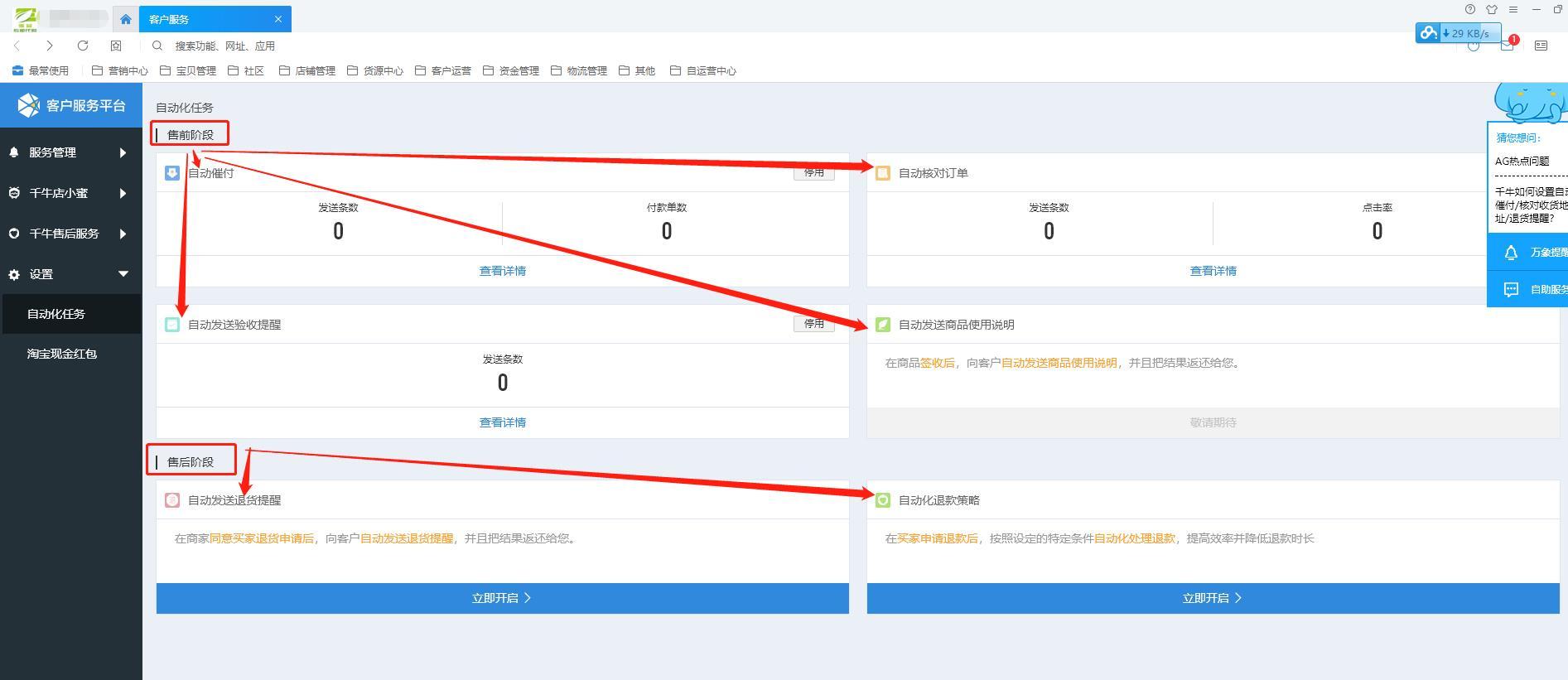
Task: Switch to the 客户服务 tab
Action: tap(215, 19)
